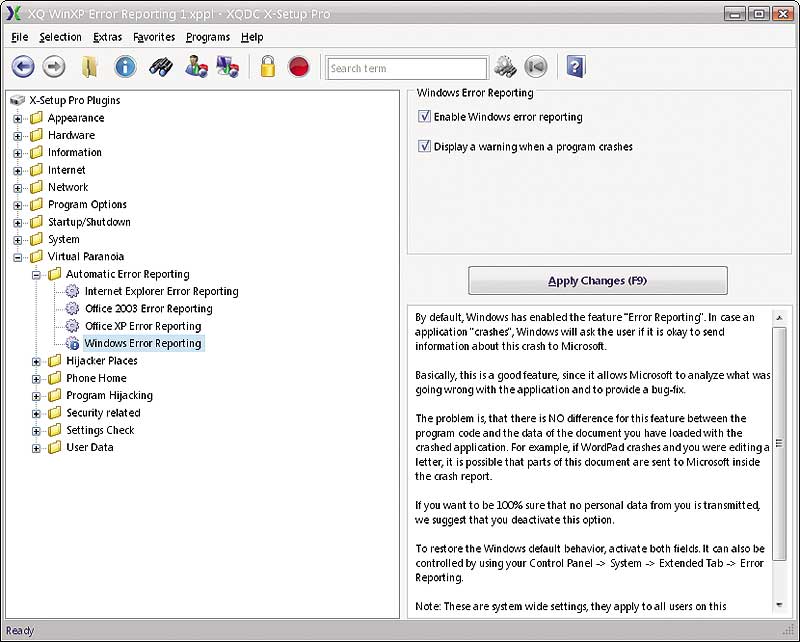Collapse the Automatic Error Reporting node
The height and width of the screenshot is (642, 800).
click(x=36, y=275)
